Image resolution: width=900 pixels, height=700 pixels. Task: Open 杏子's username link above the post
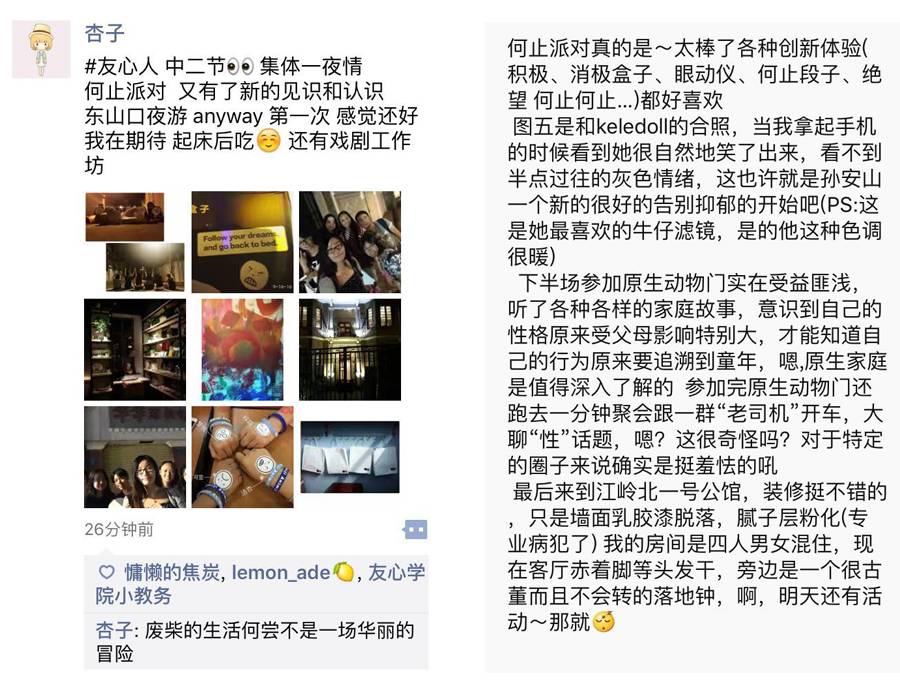104,33
